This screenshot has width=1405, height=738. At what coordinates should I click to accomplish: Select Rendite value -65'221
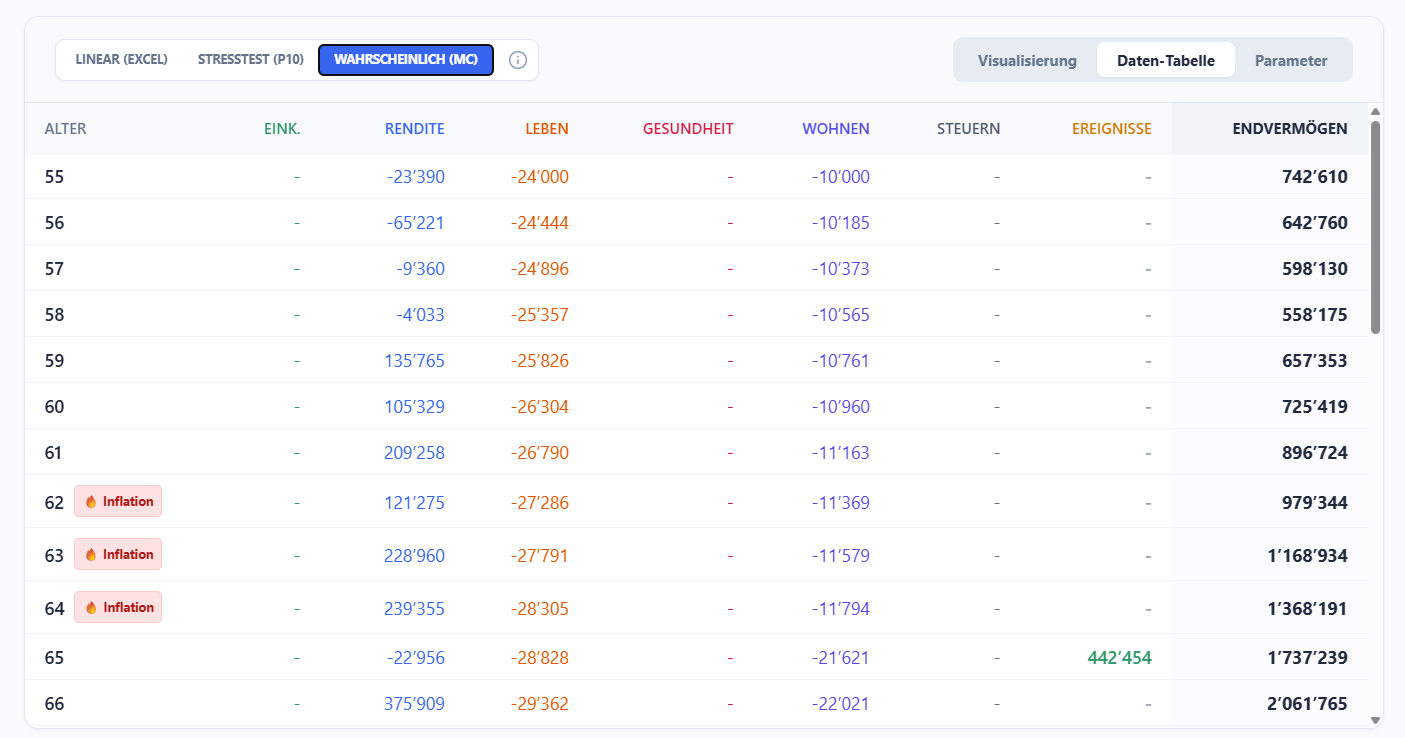tap(416, 223)
